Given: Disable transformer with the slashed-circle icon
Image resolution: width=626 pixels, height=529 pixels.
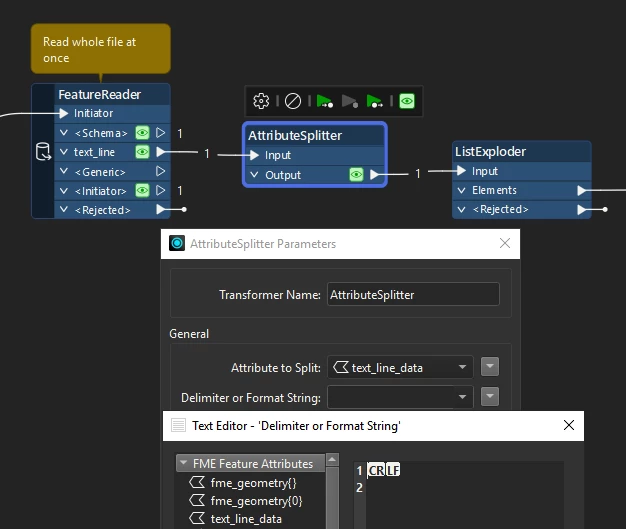Looking at the screenshot, I should click(x=293, y=101).
